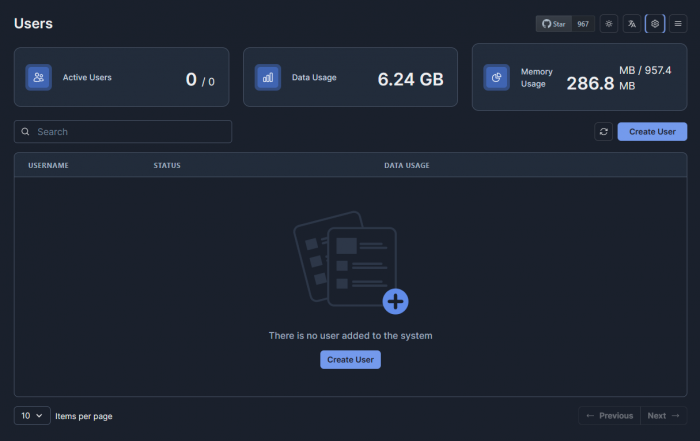Focus the Search users field
This screenshot has width=700, height=441.
coord(130,132)
